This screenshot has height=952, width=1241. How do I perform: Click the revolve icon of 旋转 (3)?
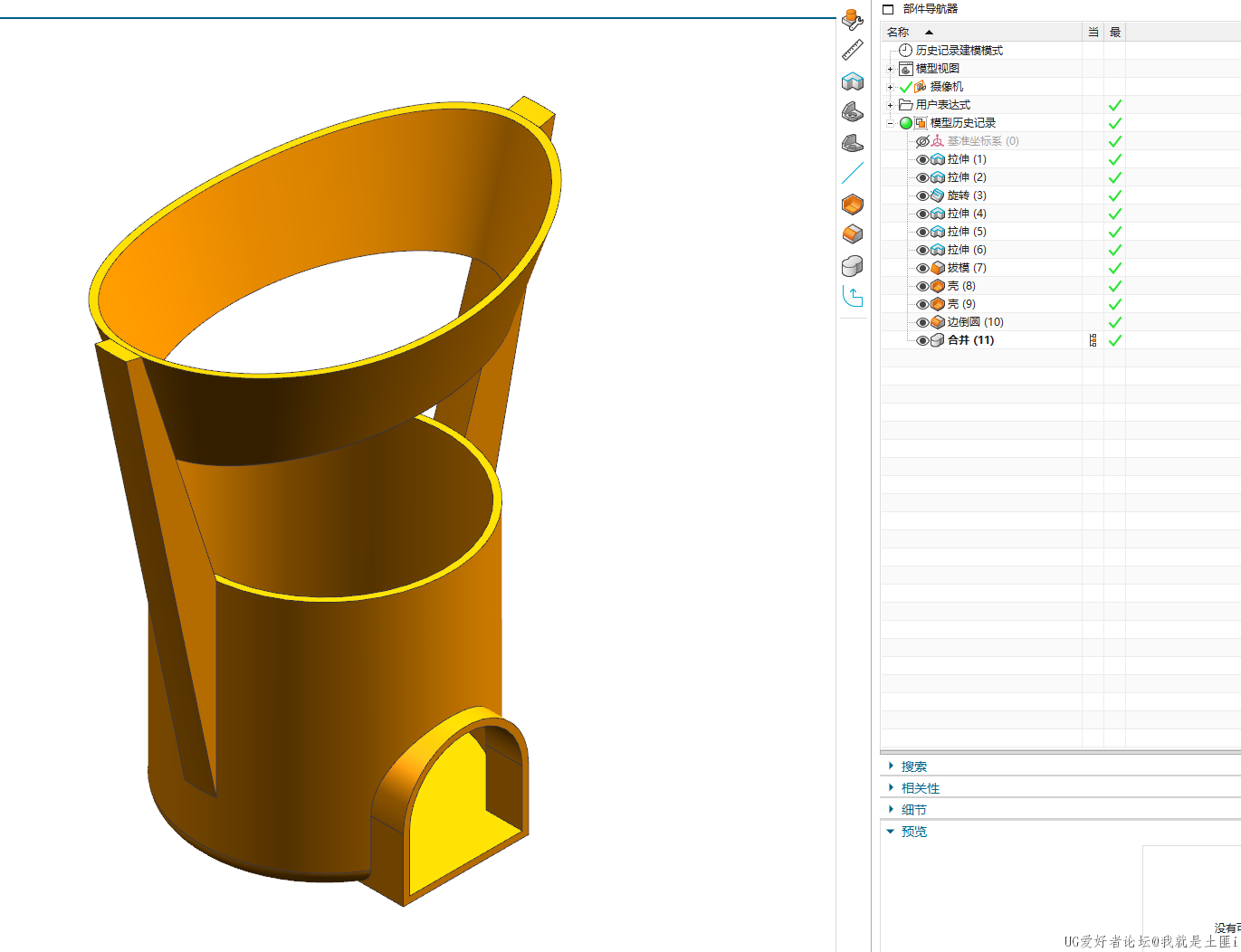pos(938,195)
